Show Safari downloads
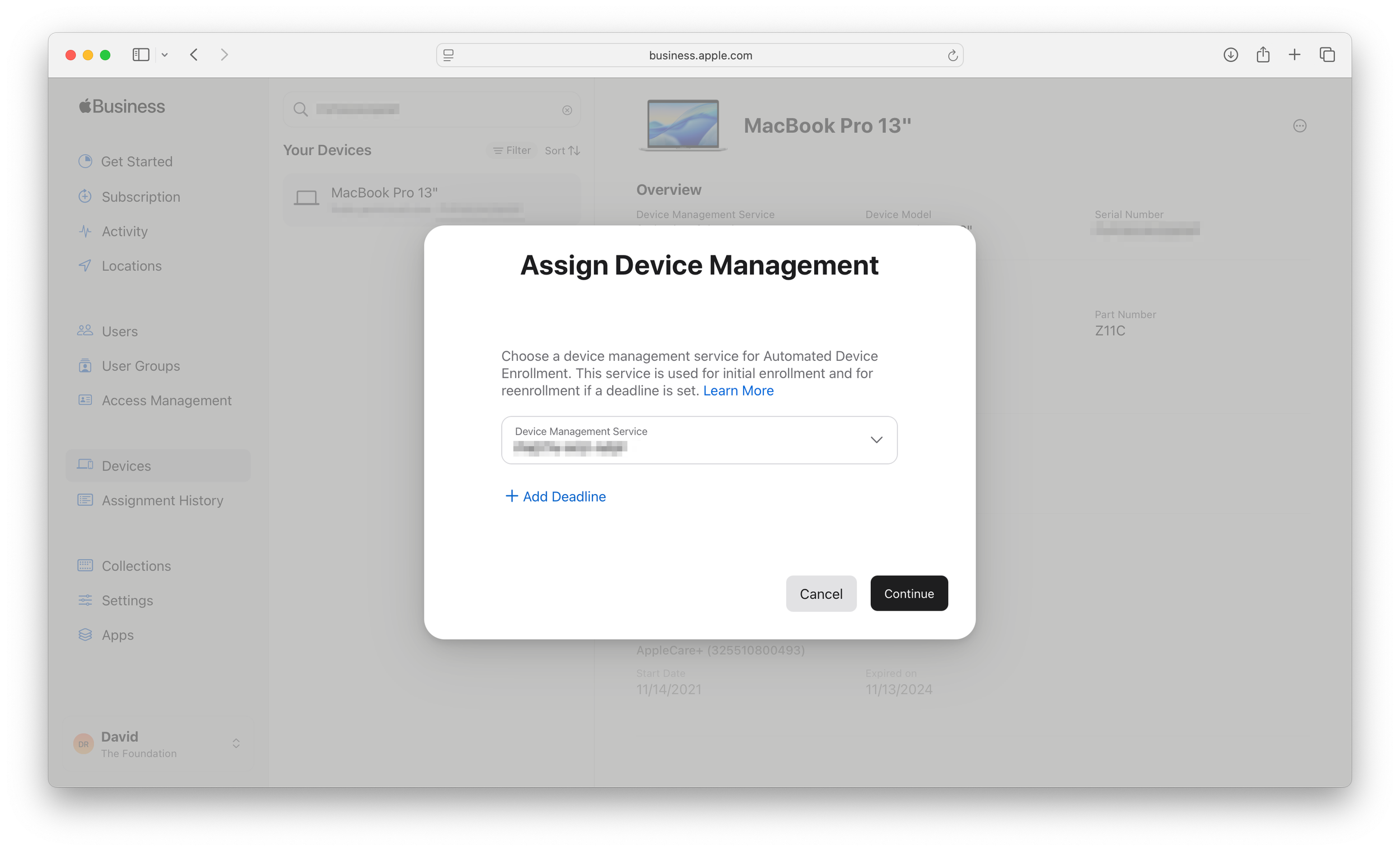 (1230, 54)
